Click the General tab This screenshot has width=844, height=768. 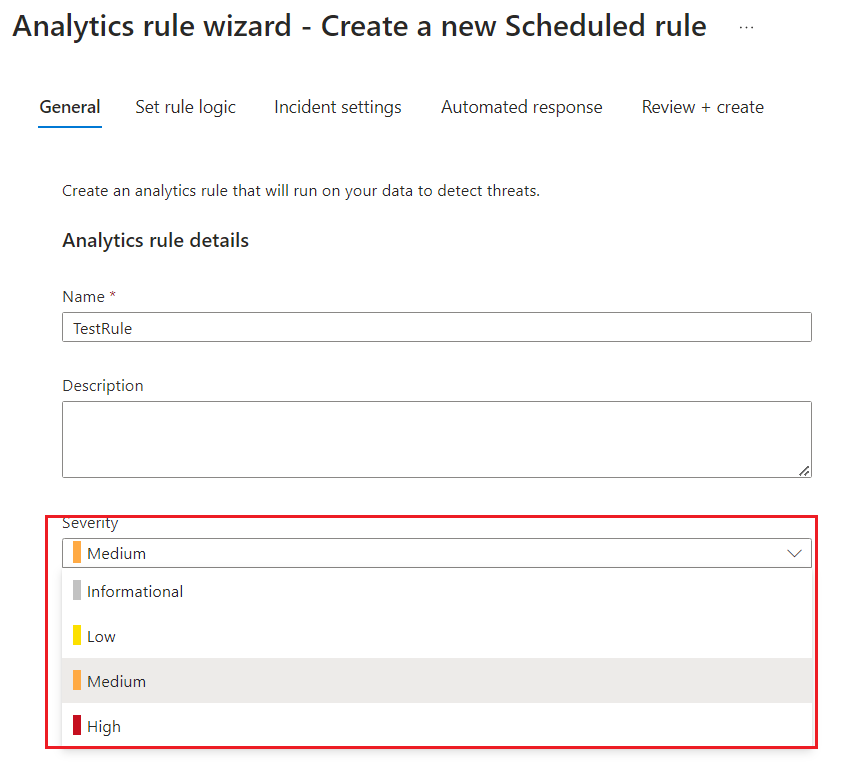click(69, 107)
